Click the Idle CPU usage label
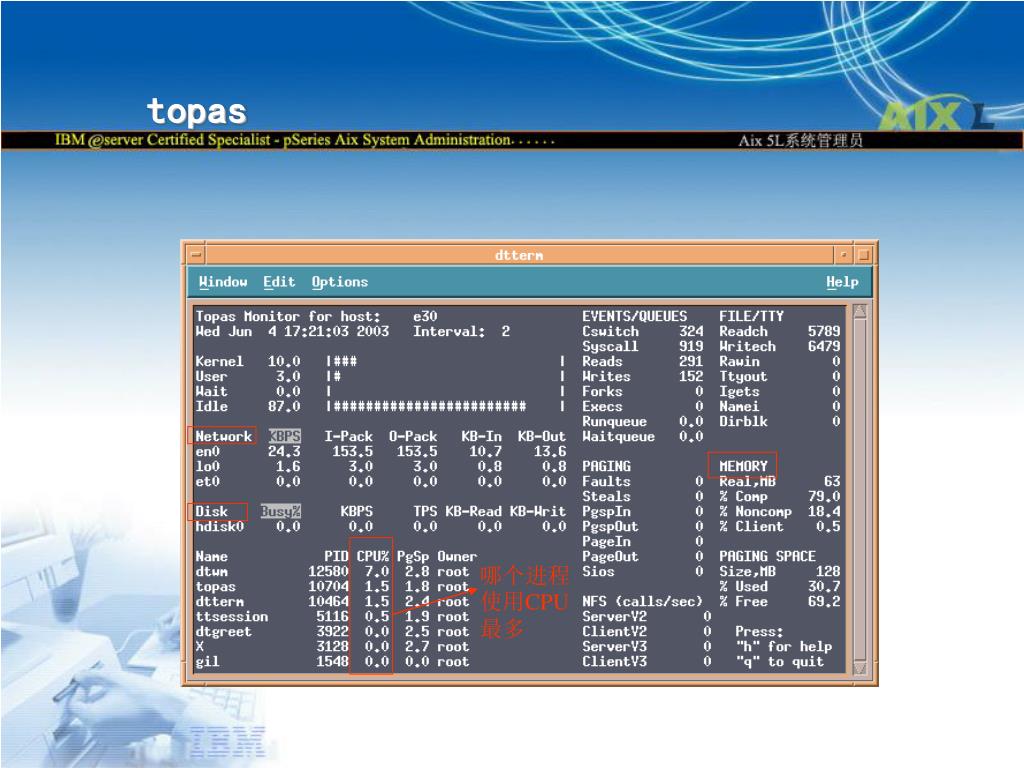1024x768 pixels. point(211,406)
